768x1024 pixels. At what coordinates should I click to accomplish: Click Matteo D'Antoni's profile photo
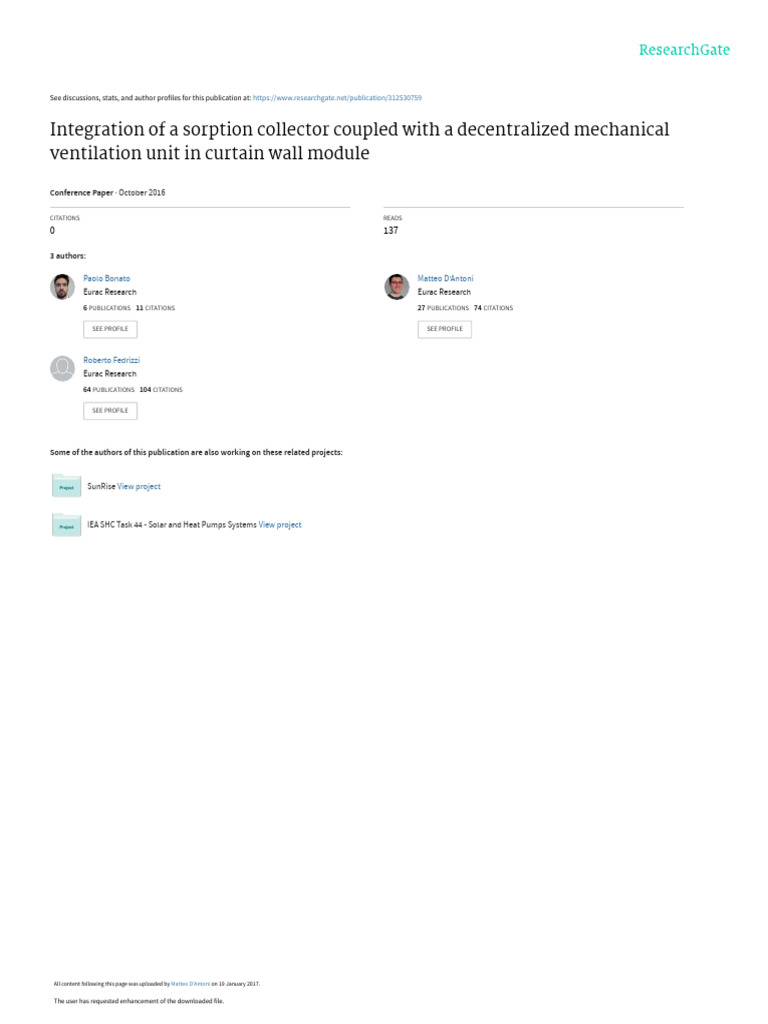tap(396, 287)
